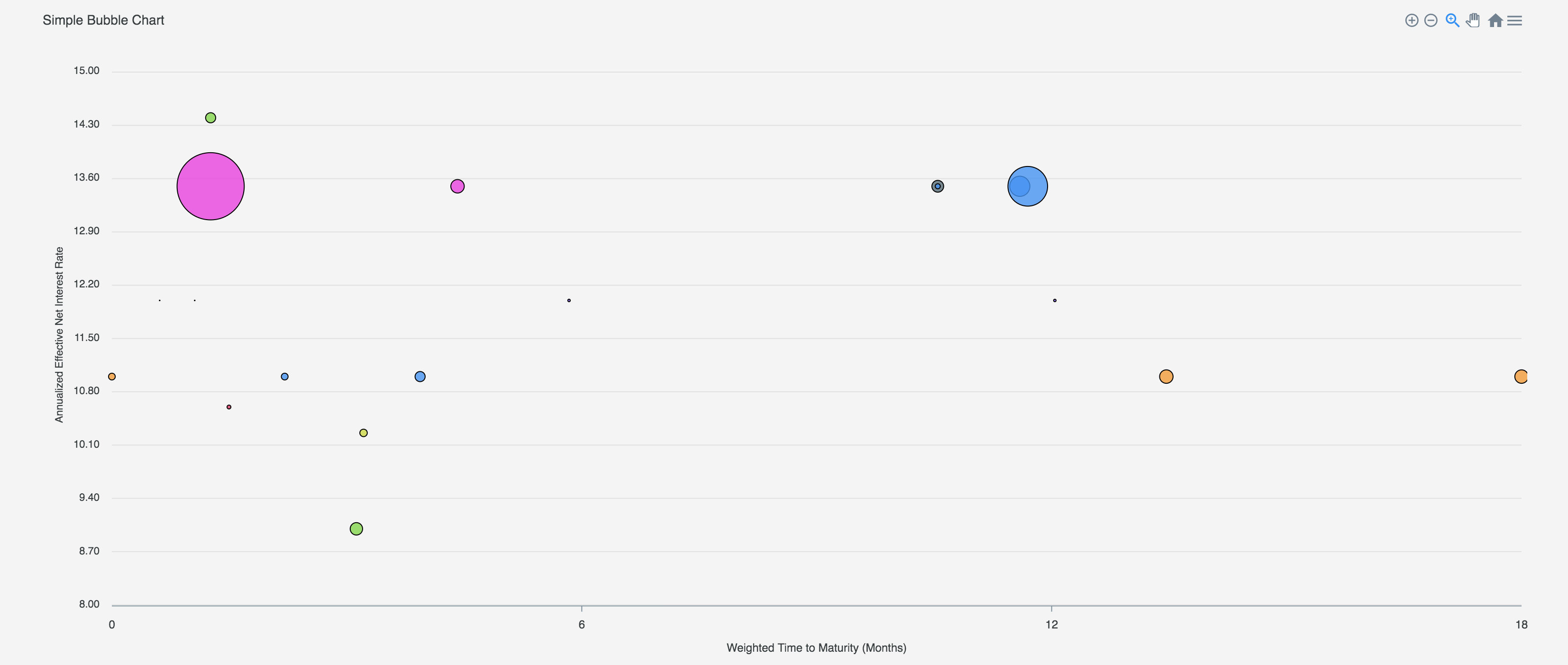Click the orange bubble near the origin
Image resolution: width=1568 pixels, height=665 pixels.
click(x=112, y=376)
